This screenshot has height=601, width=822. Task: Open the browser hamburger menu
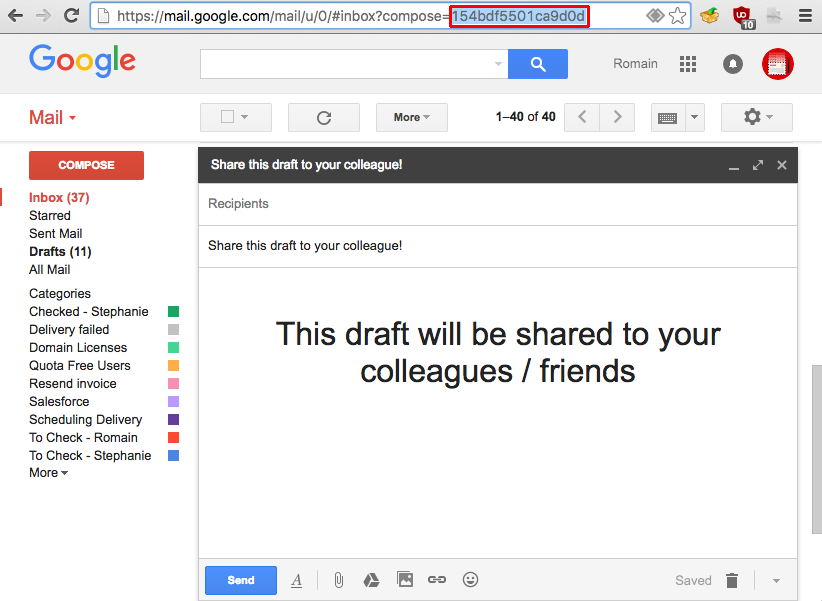805,16
